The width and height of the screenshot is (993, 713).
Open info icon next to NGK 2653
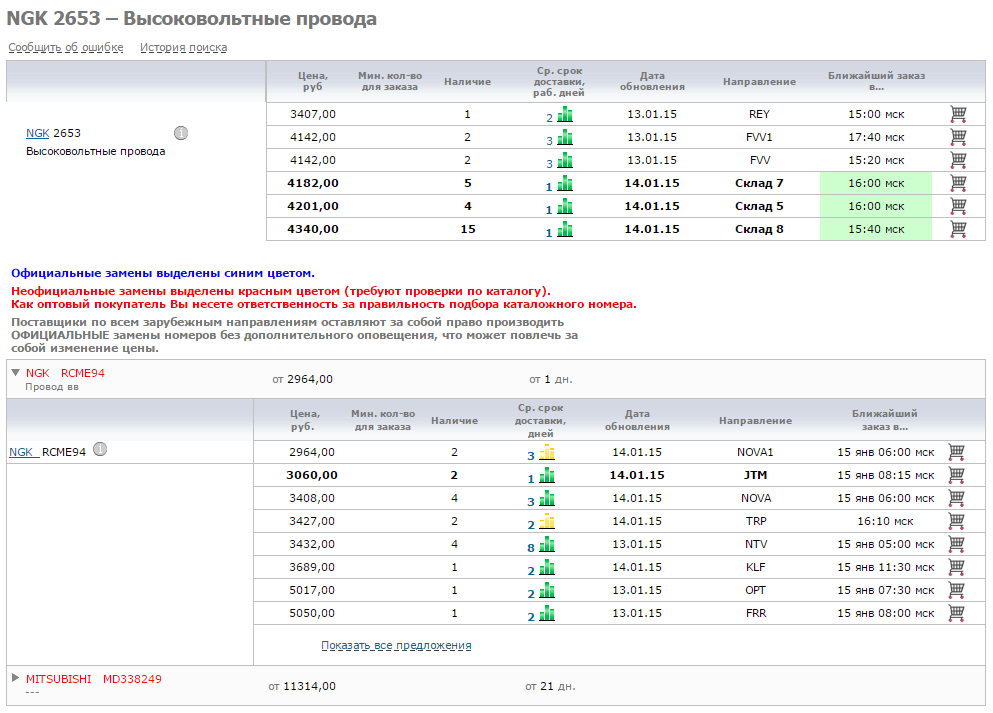pyautogui.click(x=181, y=133)
